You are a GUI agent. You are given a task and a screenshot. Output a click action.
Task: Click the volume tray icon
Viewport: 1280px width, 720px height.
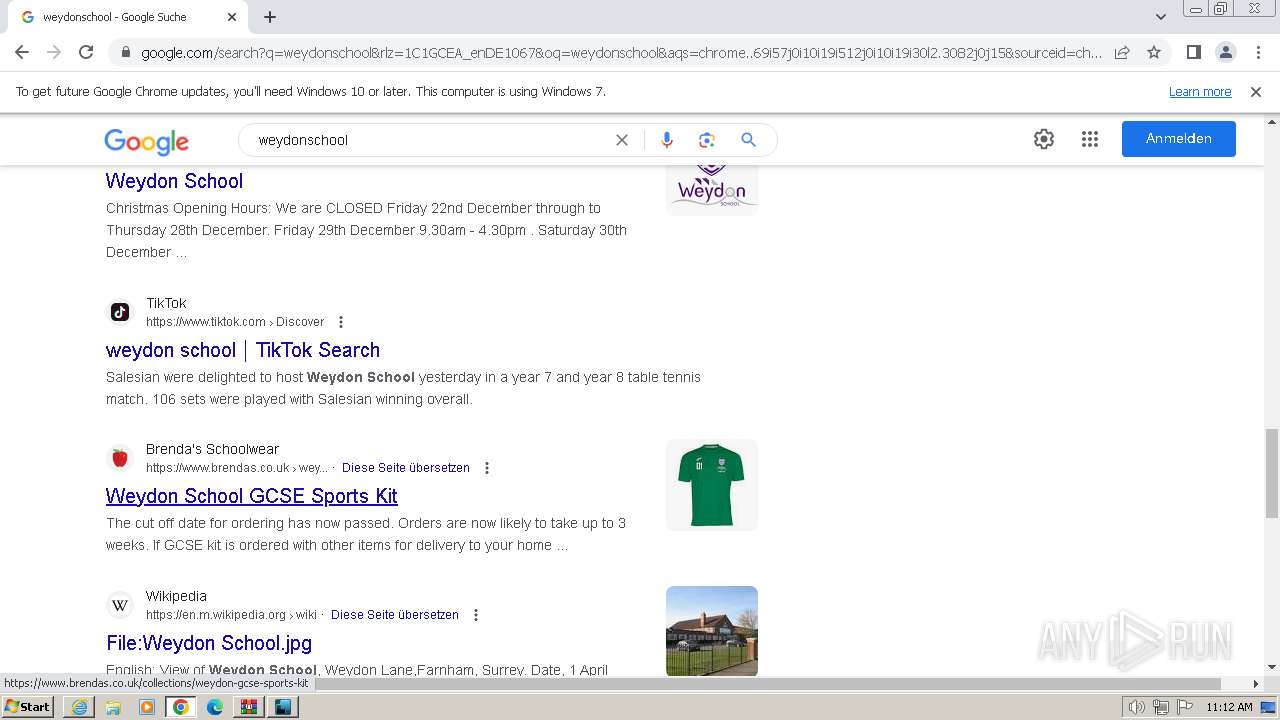1137,707
